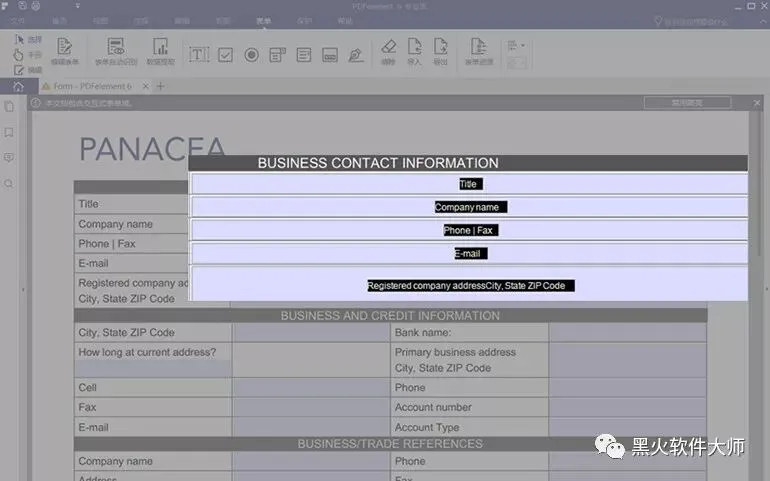The width and height of the screenshot is (770, 481).
Task: Open the comments sidebar panel
Action: click(9, 158)
